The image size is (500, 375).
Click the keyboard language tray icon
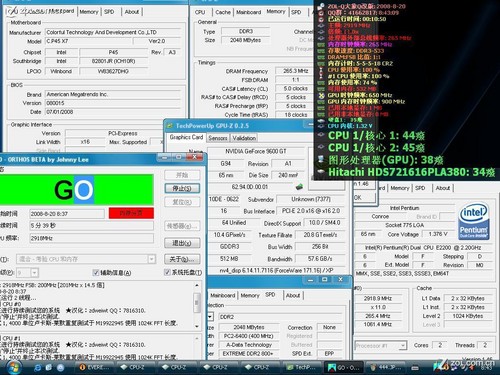[415, 368]
